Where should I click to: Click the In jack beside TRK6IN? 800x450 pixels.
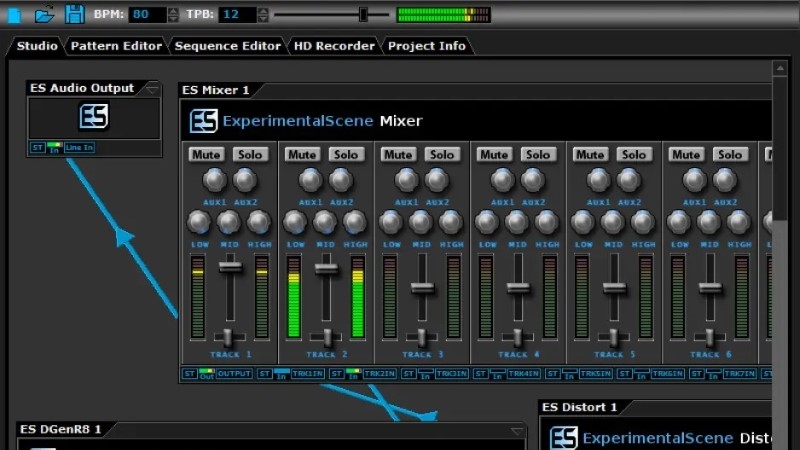(641, 373)
